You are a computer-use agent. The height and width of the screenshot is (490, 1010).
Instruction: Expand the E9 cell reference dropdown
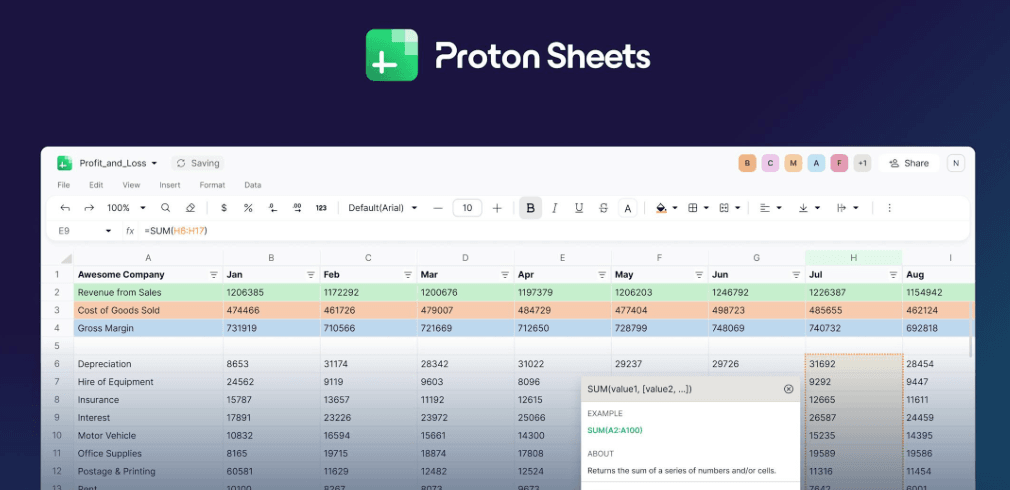pyautogui.click(x=108, y=231)
